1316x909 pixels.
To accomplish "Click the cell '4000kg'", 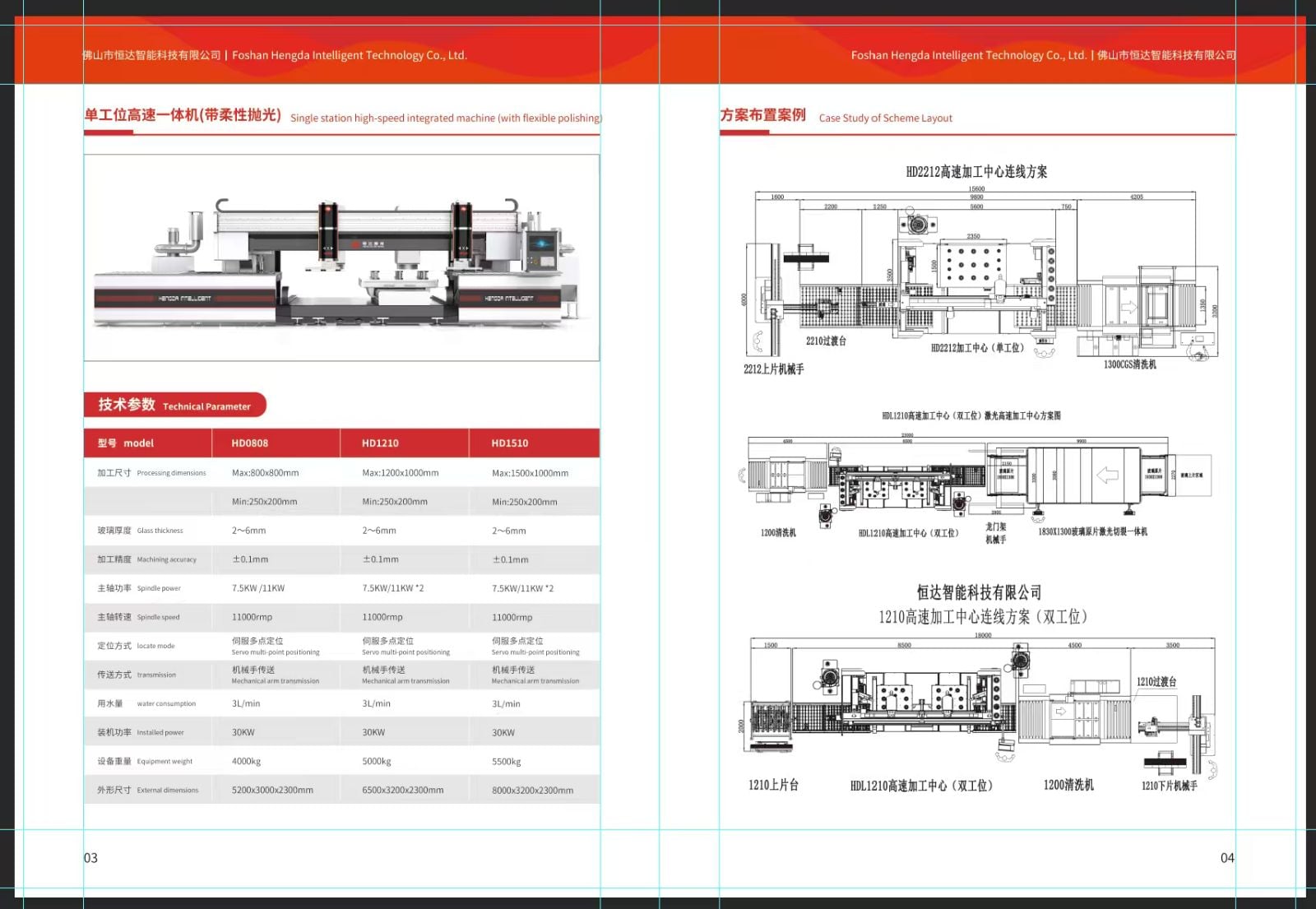I will (x=246, y=761).
